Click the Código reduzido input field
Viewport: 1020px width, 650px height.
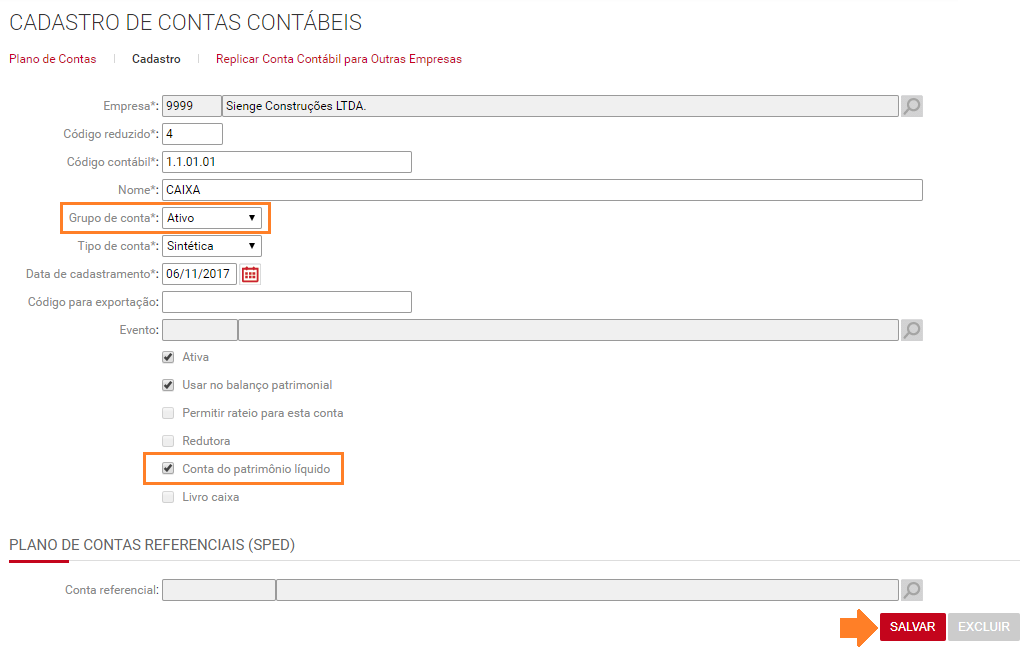tap(193, 134)
